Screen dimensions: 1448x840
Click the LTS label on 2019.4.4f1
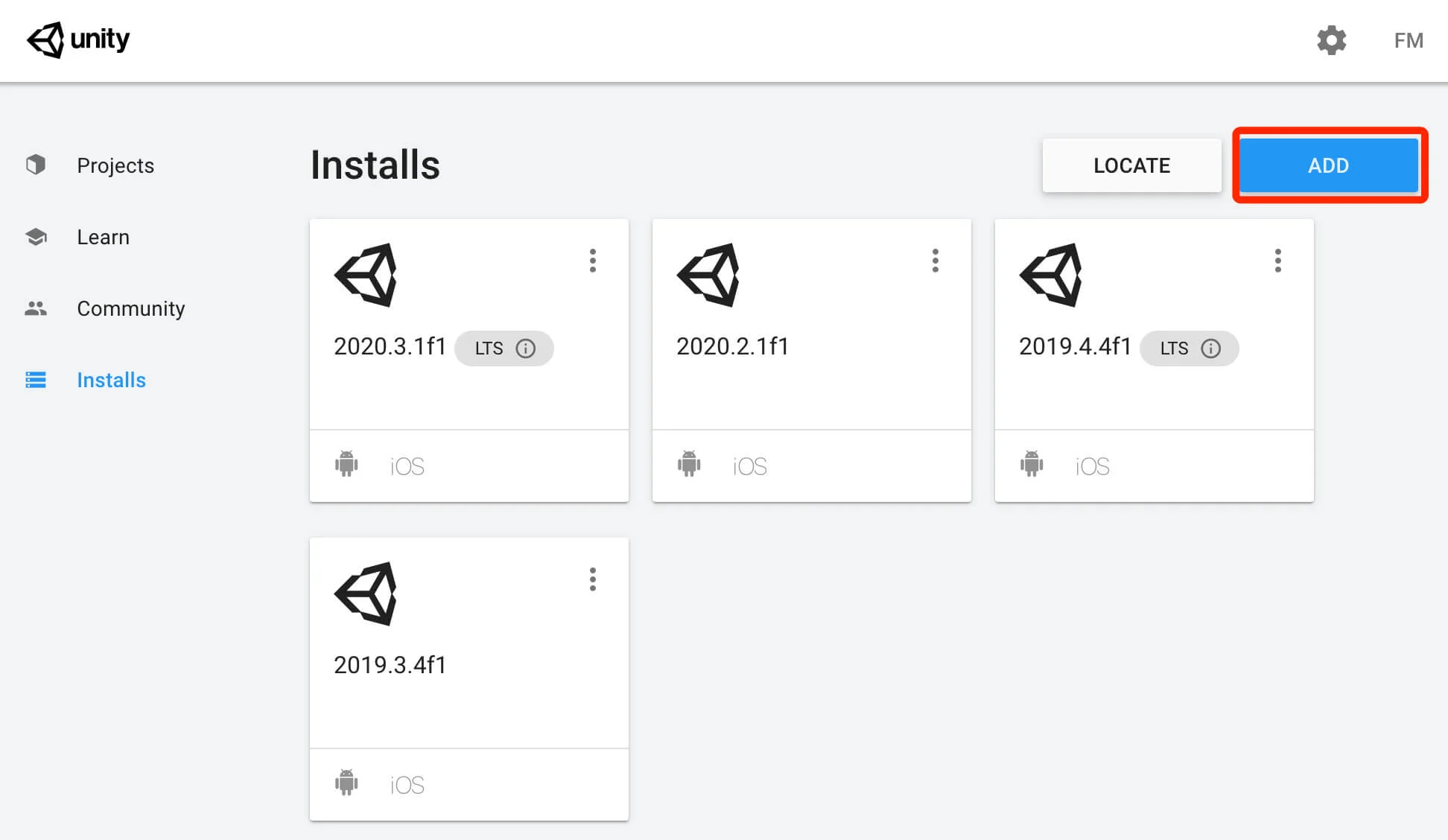[1175, 349]
